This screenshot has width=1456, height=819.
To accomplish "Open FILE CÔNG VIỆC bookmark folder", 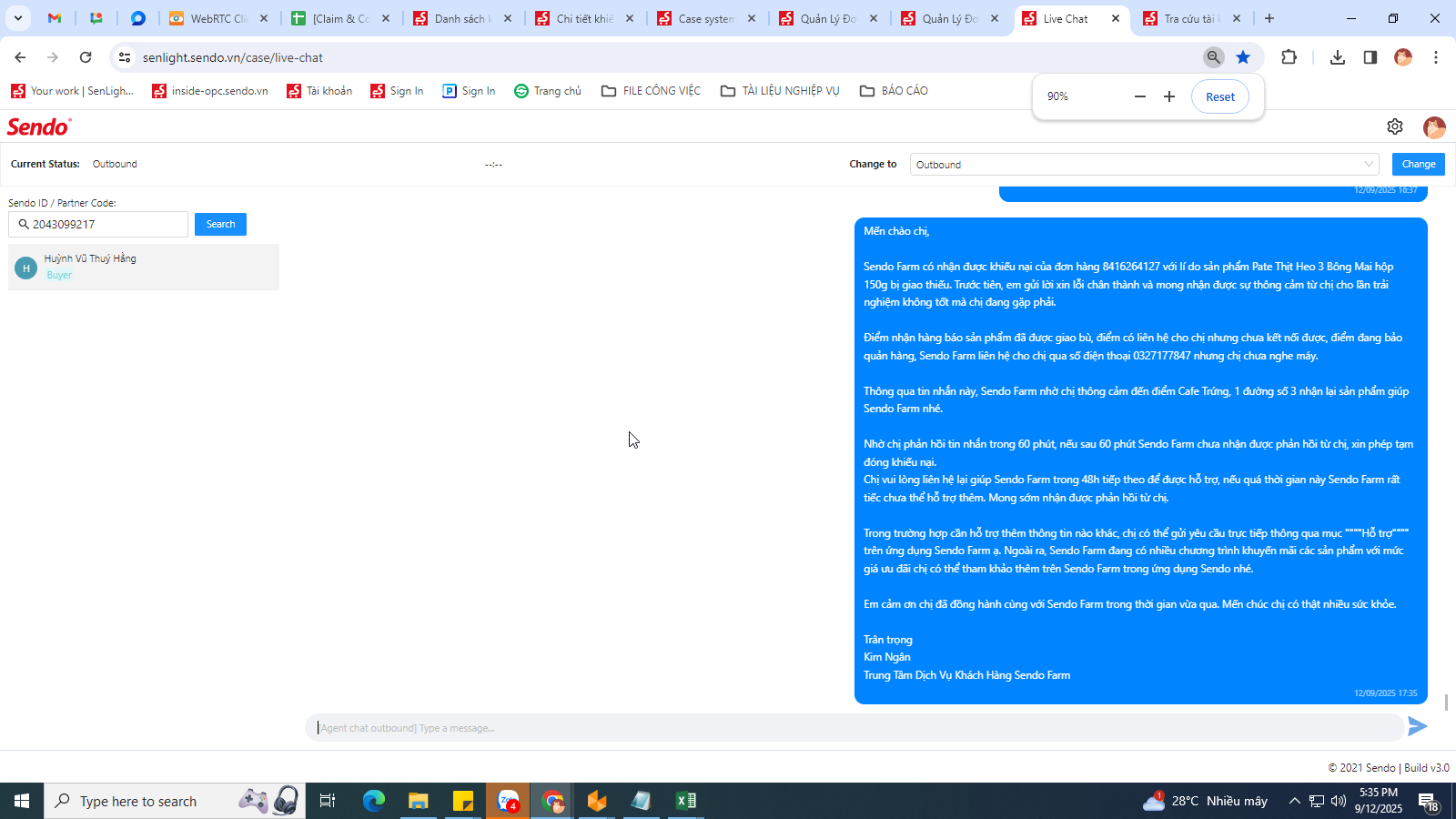I will 651,91.
